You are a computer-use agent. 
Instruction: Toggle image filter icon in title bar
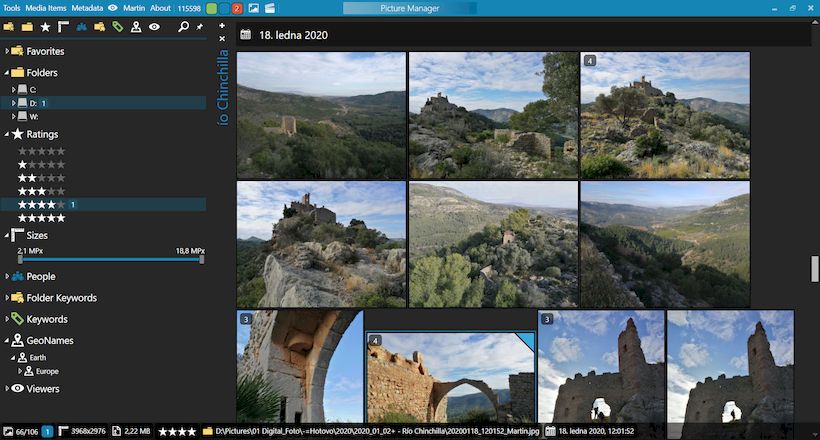click(254, 8)
